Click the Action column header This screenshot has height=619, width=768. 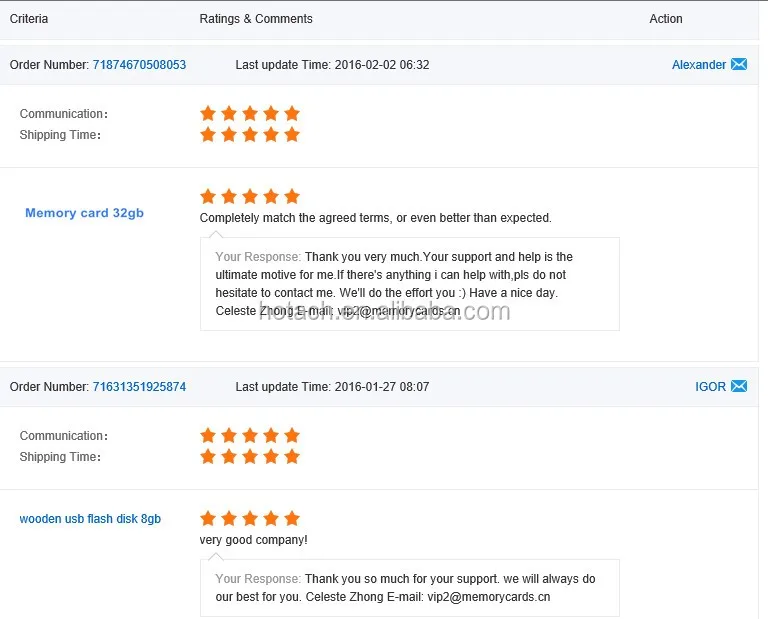click(x=666, y=19)
